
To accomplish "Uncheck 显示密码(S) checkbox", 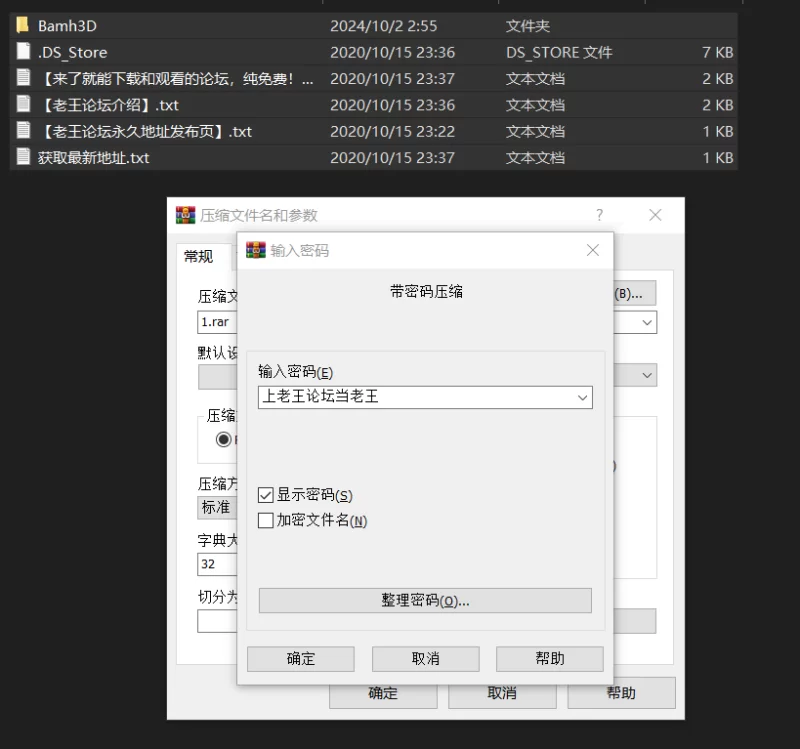I will (x=266, y=494).
